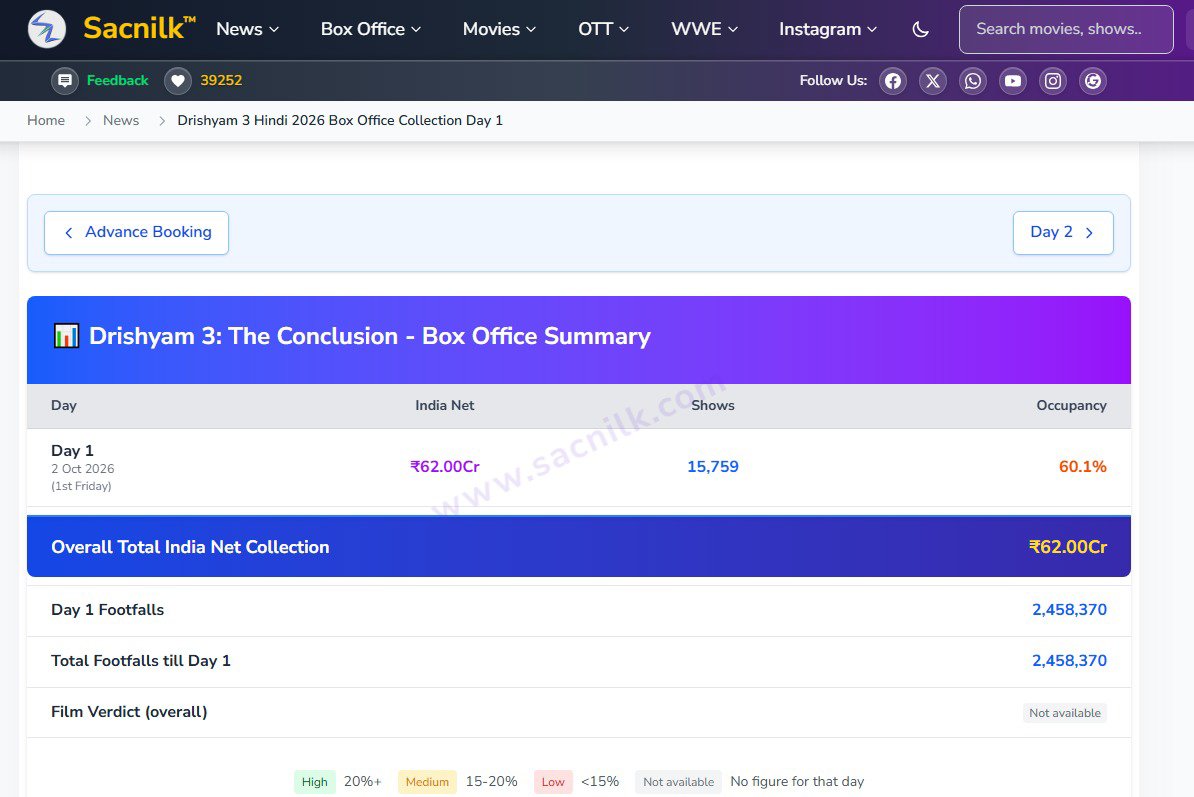Click the bar chart icon beside summary title

(66, 336)
